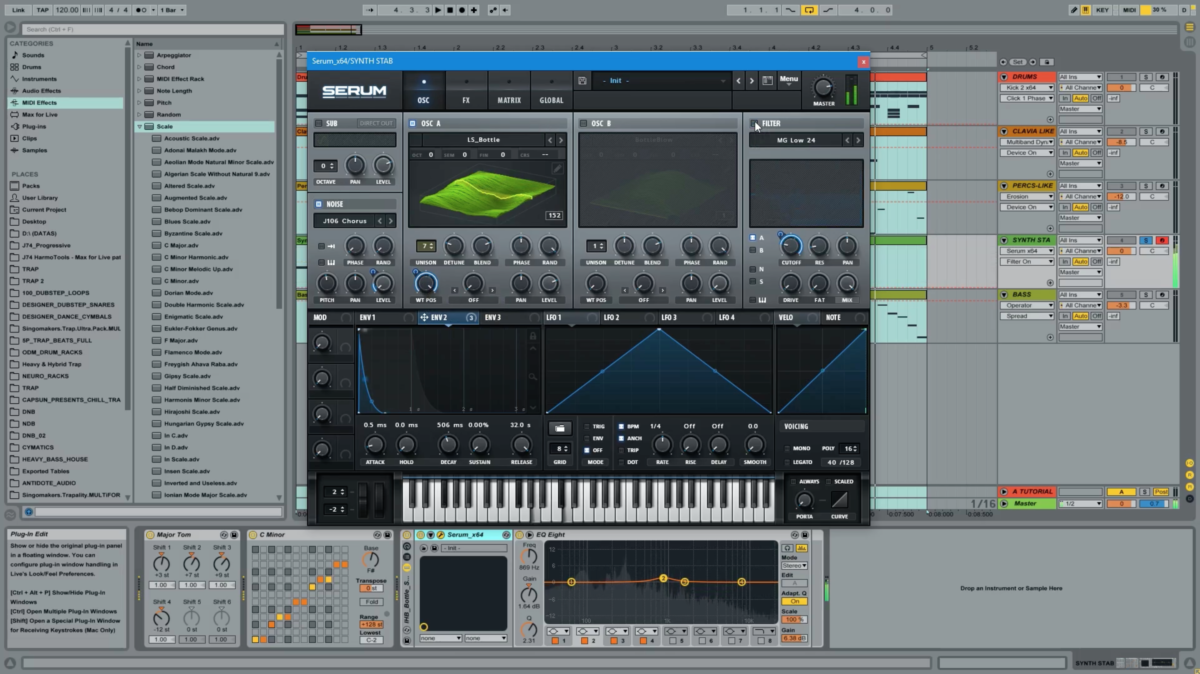This screenshot has height=674, width=1200.
Task: Adjust the MASTER volume knob in Serum
Action: coord(823,87)
